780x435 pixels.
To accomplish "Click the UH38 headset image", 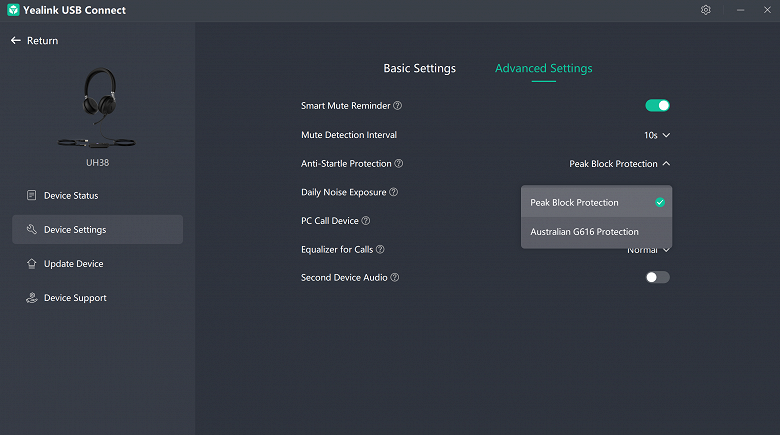I will point(97,108).
